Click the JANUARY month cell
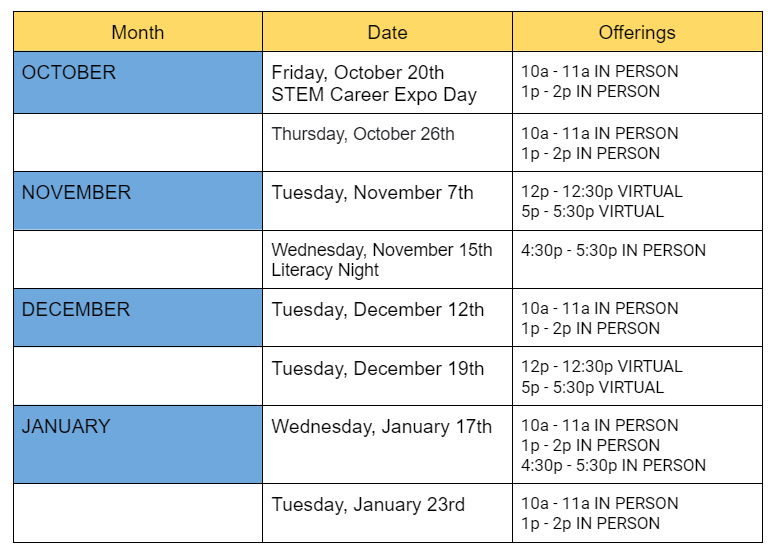The image size is (776, 554). [x=138, y=445]
